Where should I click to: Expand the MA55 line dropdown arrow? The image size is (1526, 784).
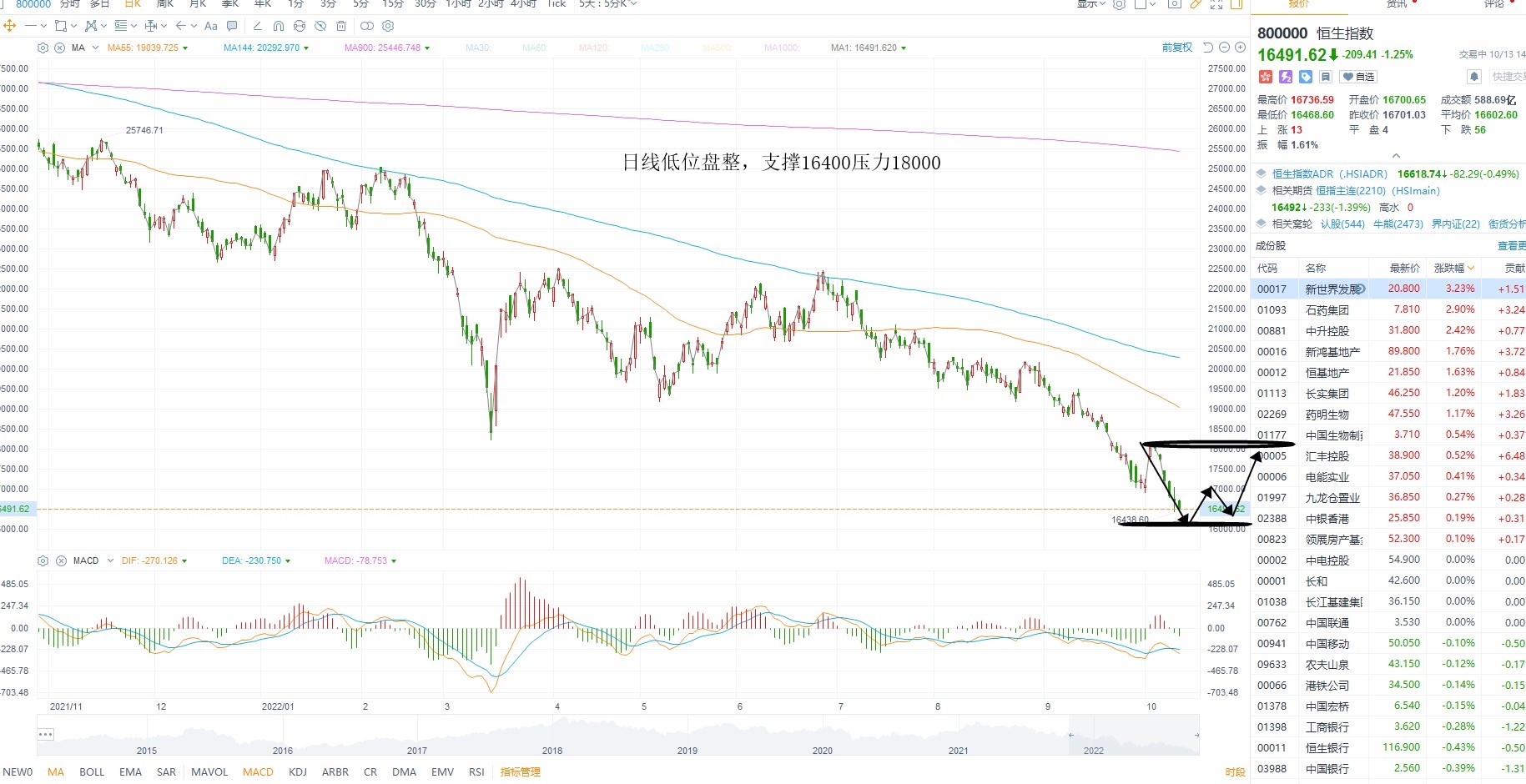[185, 48]
